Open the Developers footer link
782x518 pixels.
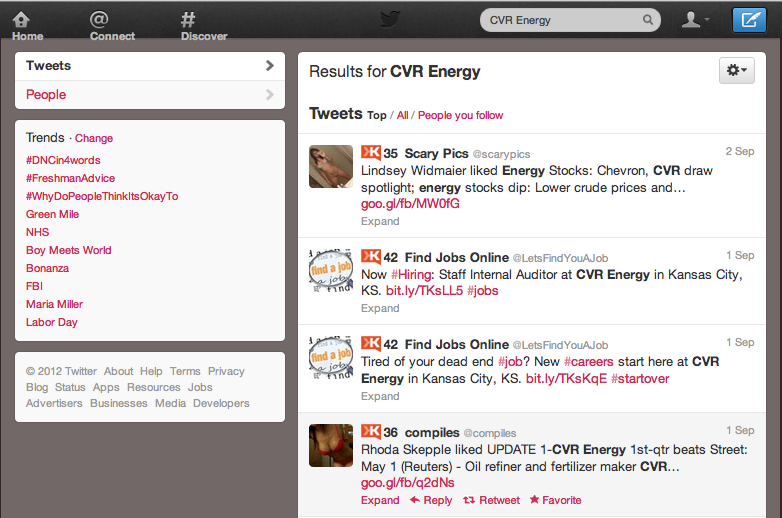pos(221,403)
